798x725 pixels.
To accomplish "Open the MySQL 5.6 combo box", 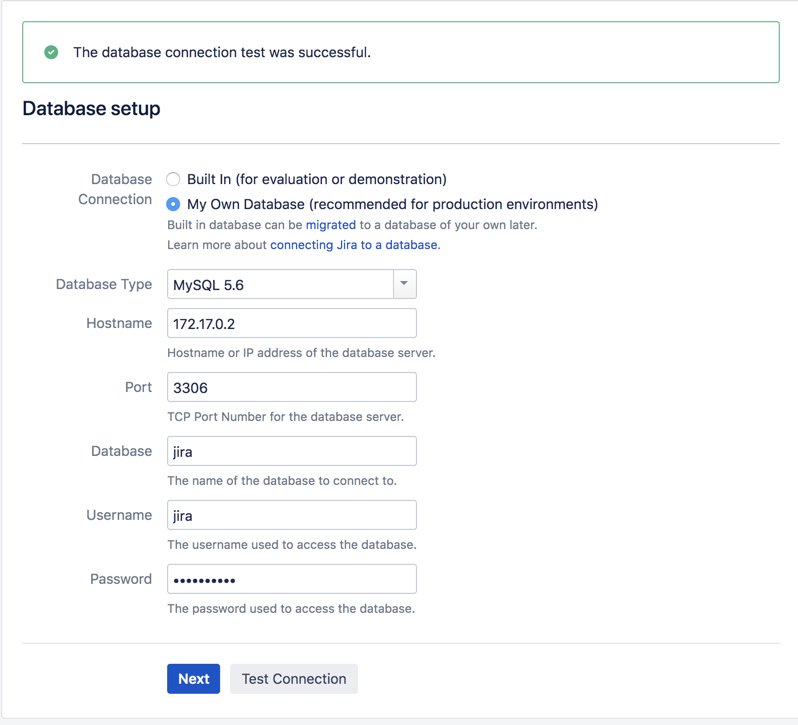I will [280, 285].
